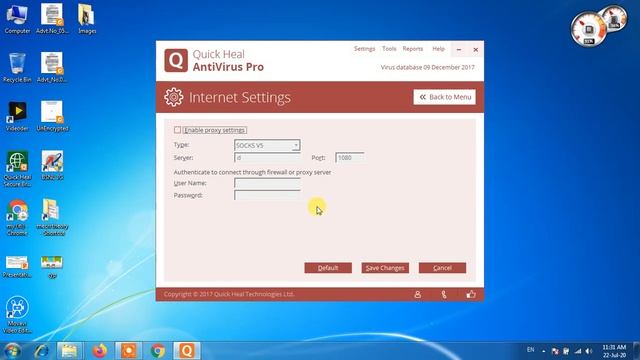
Task: Select Quick Heal taskbar button
Action: (x=187, y=351)
